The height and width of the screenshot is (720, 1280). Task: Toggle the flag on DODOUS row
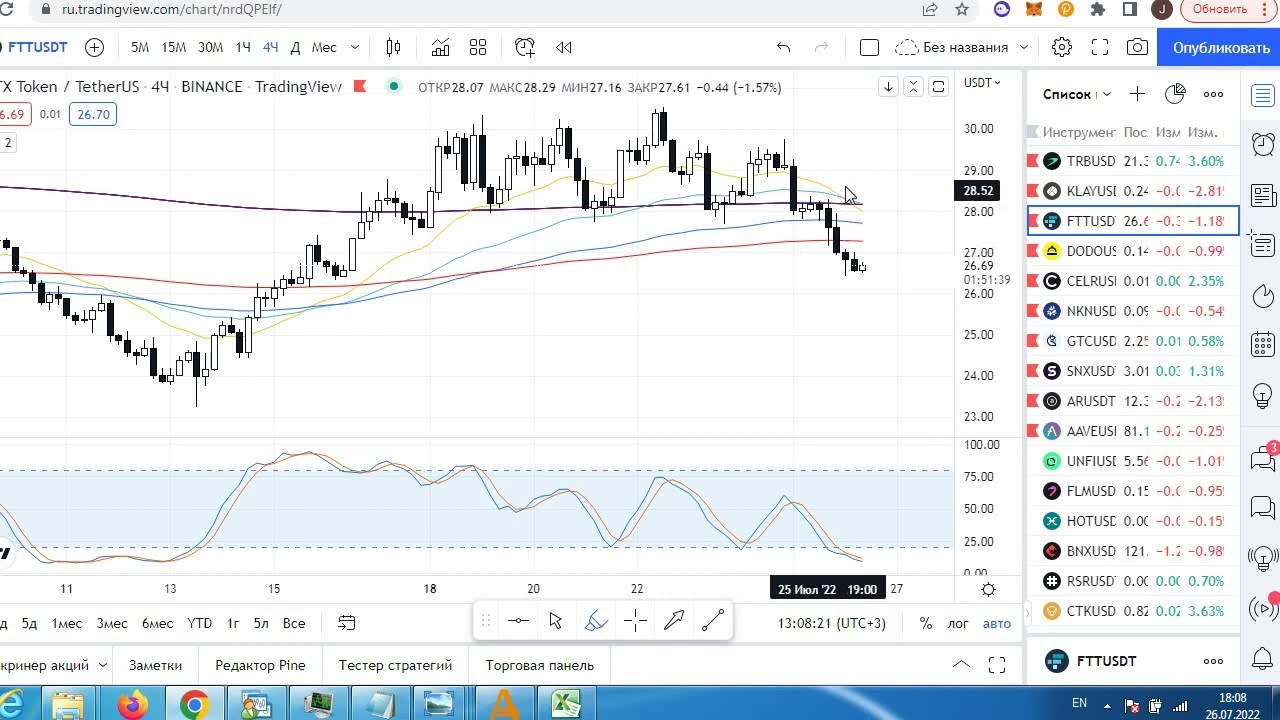pyautogui.click(x=1034, y=251)
